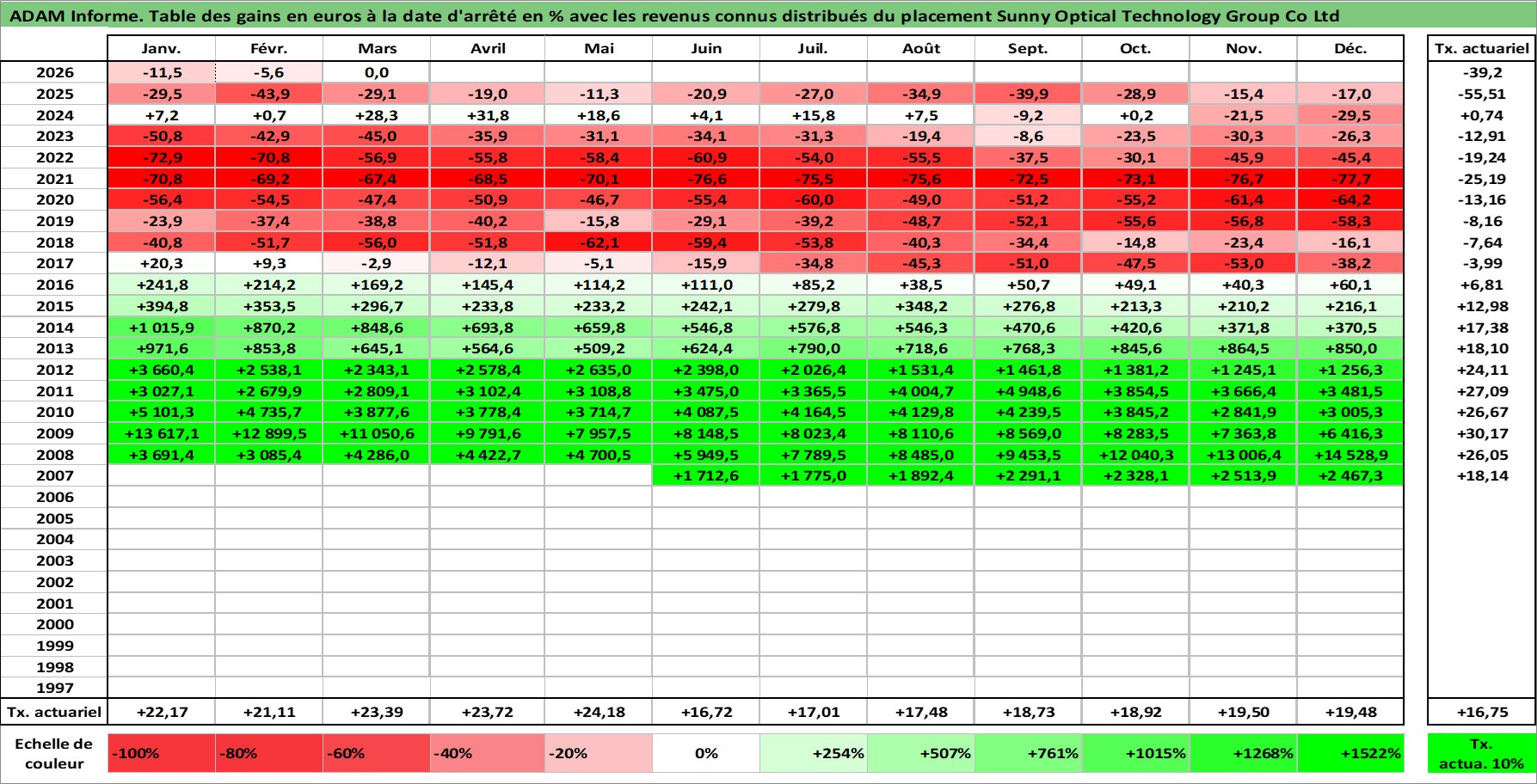Click the +1522% green scale swatch
Viewport: 1537px width, 784px height.
tap(1350, 753)
